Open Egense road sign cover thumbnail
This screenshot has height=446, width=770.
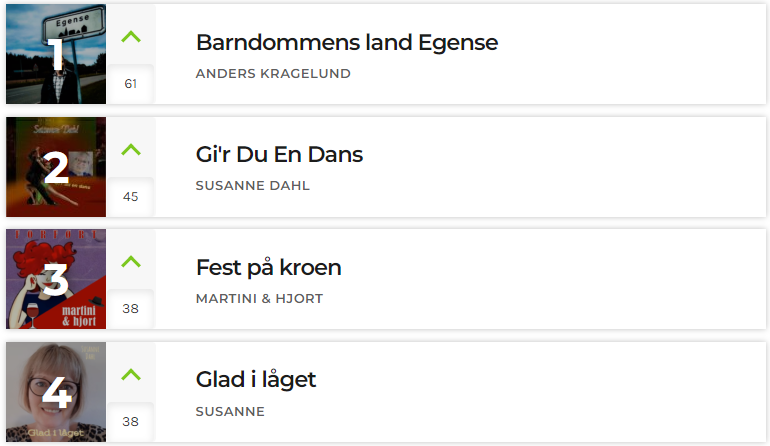pyautogui.click(x=56, y=54)
